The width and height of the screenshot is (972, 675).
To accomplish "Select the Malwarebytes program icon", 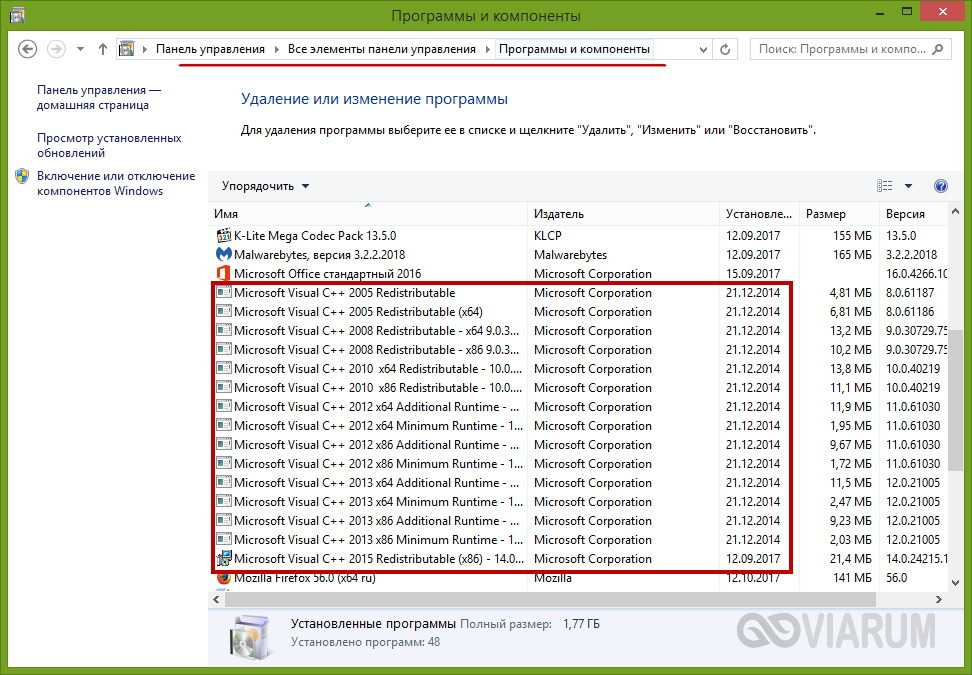I will point(224,255).
